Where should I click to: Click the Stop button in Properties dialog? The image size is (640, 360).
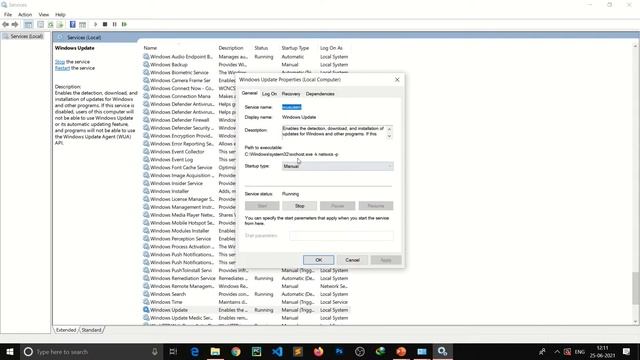point(300,206)
